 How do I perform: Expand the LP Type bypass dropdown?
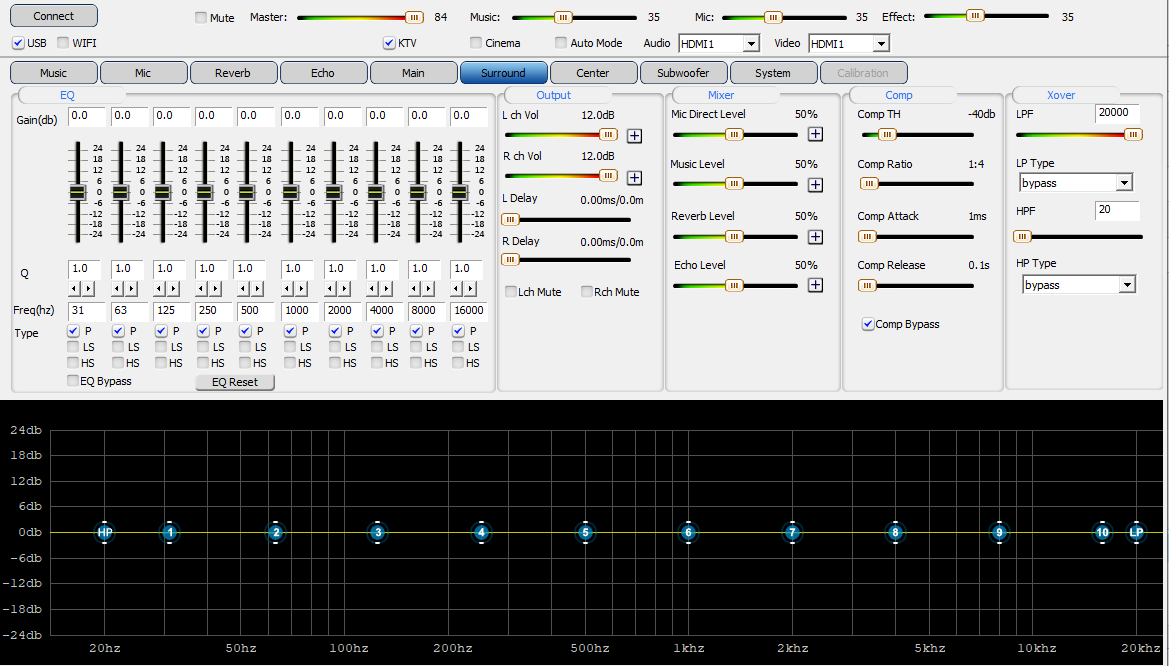click(x=1124, y=183)
